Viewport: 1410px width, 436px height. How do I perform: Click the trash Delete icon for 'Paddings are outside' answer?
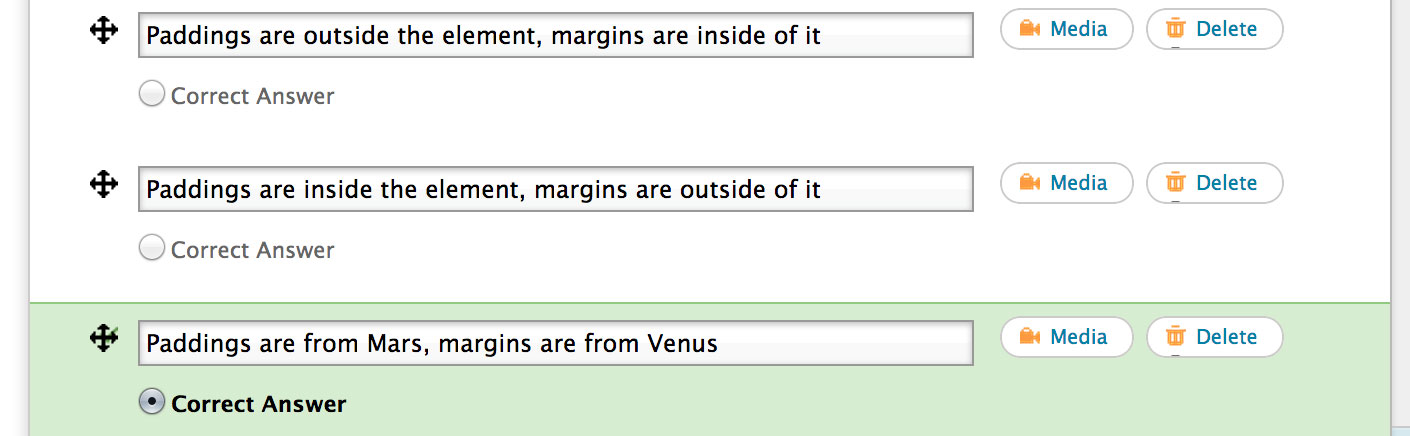tap(1176, 29)
